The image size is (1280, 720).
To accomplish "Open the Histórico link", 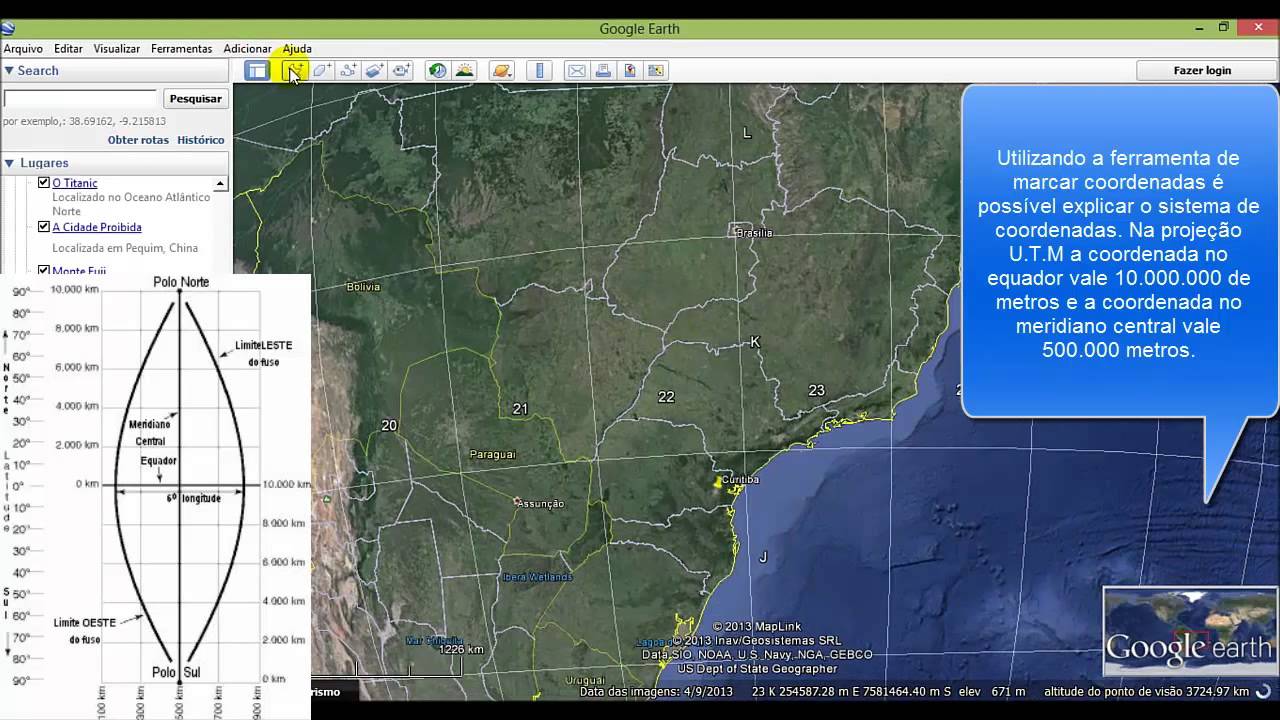I will pos(201,140).
